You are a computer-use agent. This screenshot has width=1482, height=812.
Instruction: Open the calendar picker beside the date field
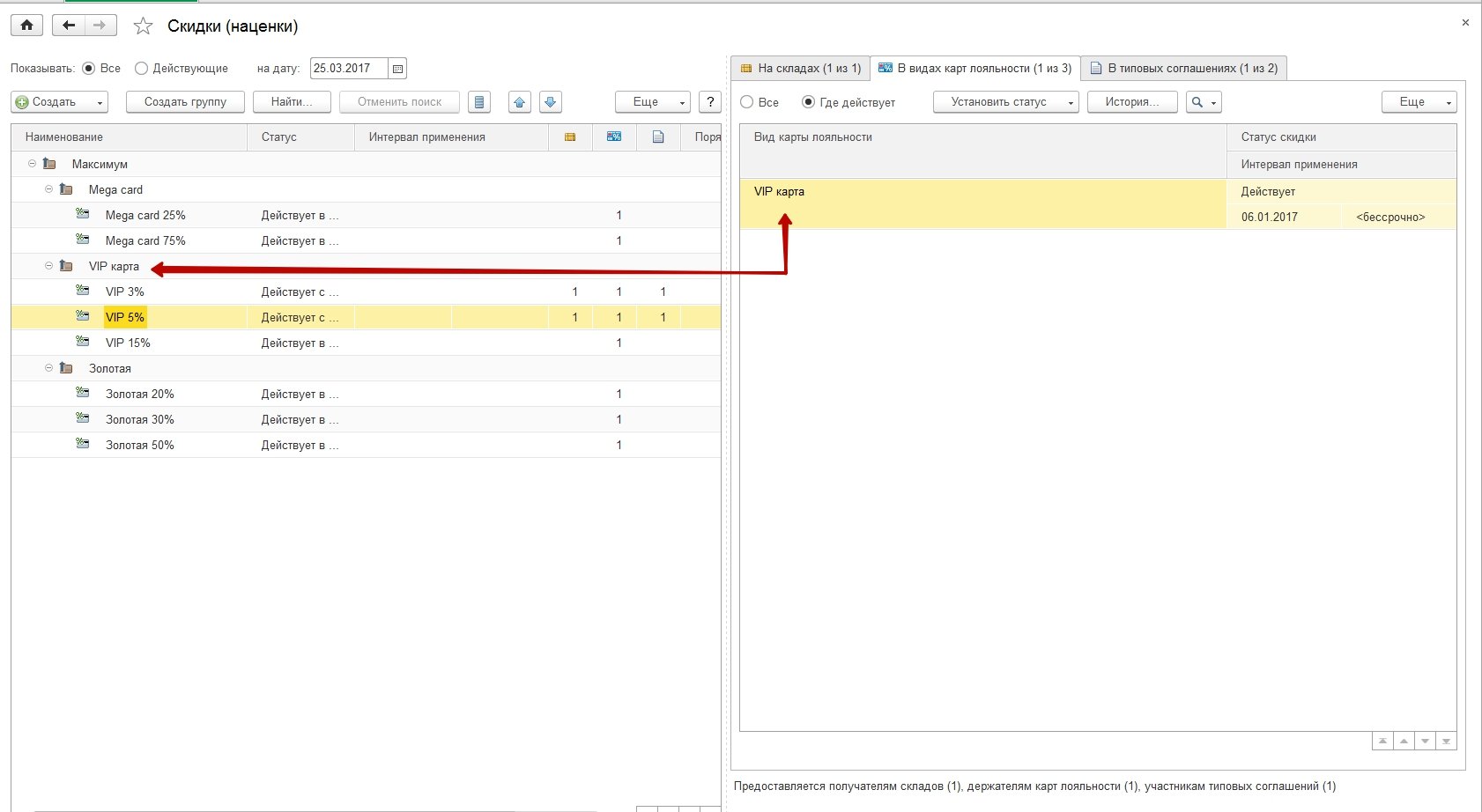(x=397, y=69)
